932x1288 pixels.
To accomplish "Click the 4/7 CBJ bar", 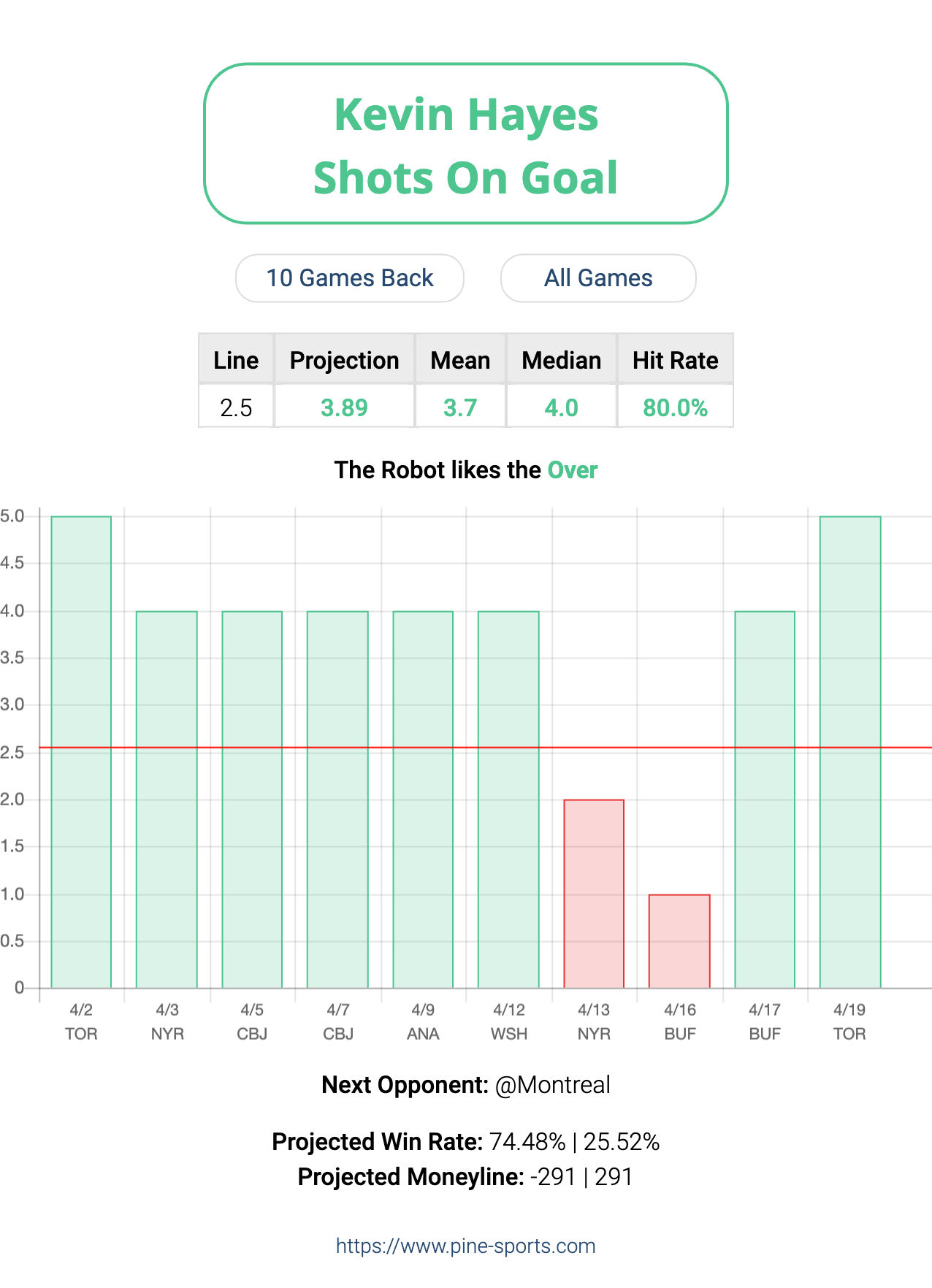I will 337,800.
